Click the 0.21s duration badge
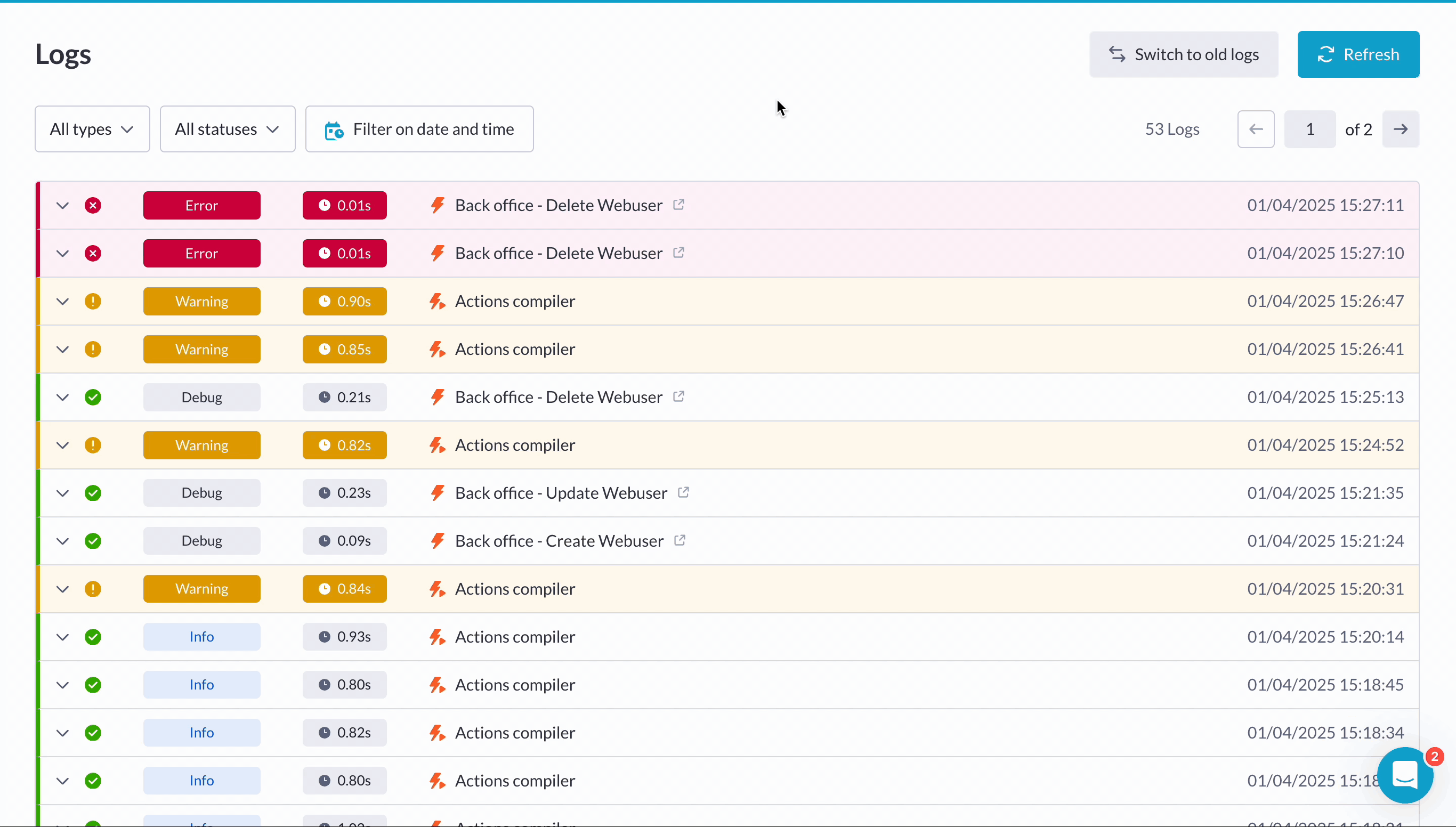Viewport: 1456px width, 827px height. click(x=344, y=398)
